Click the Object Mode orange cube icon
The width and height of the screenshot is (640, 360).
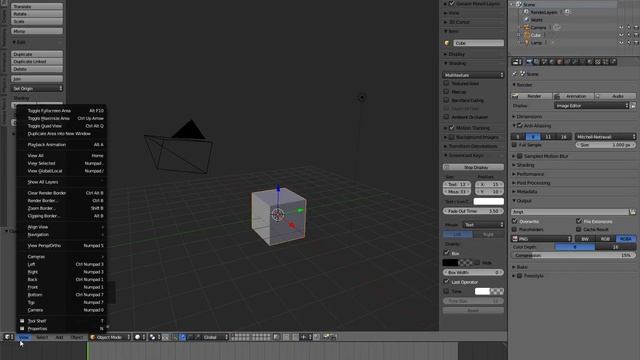coord(93,337)
